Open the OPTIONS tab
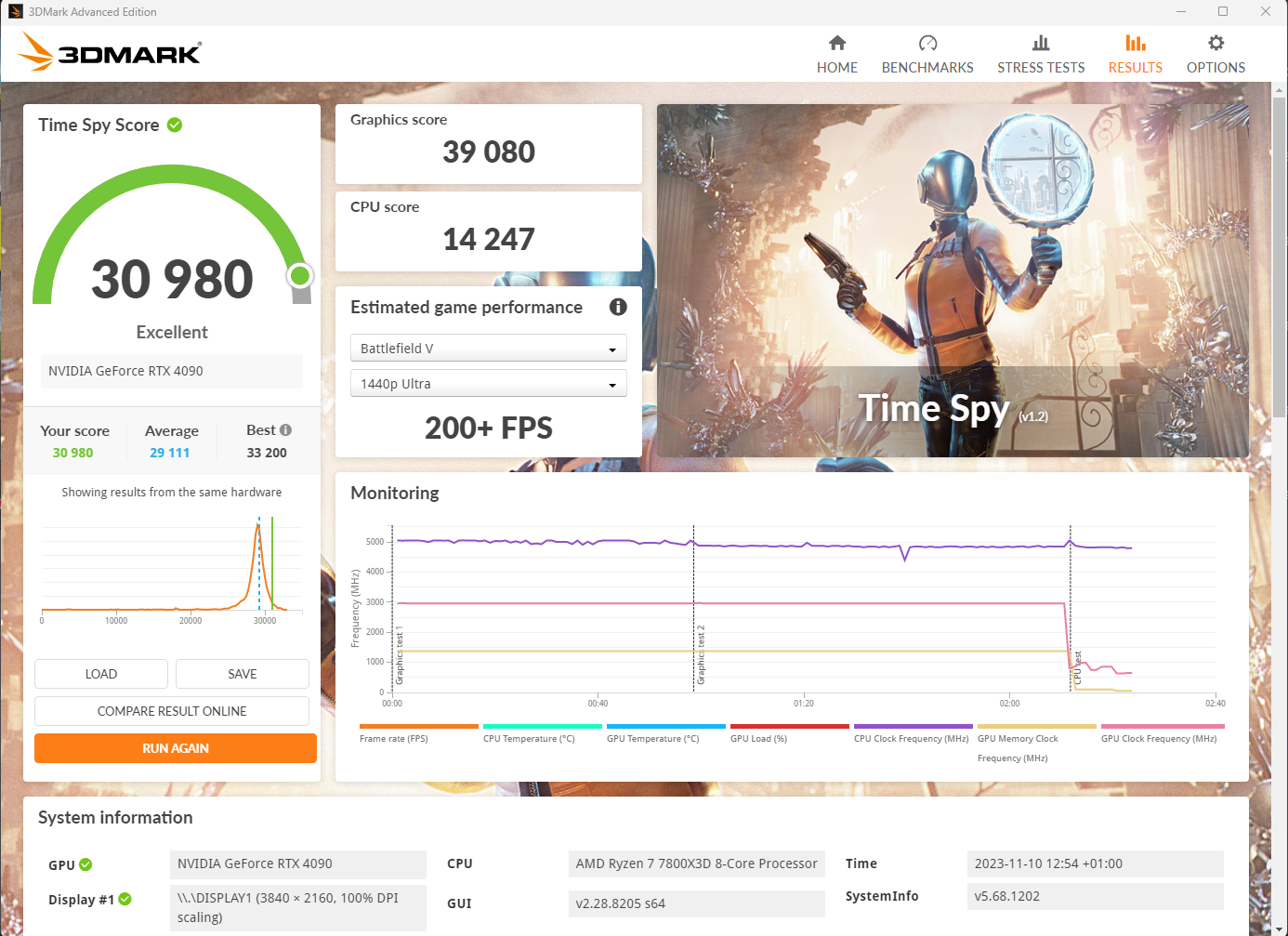Image resolution: width=1288 pixels, height=936 pixels. [1216, 55]
